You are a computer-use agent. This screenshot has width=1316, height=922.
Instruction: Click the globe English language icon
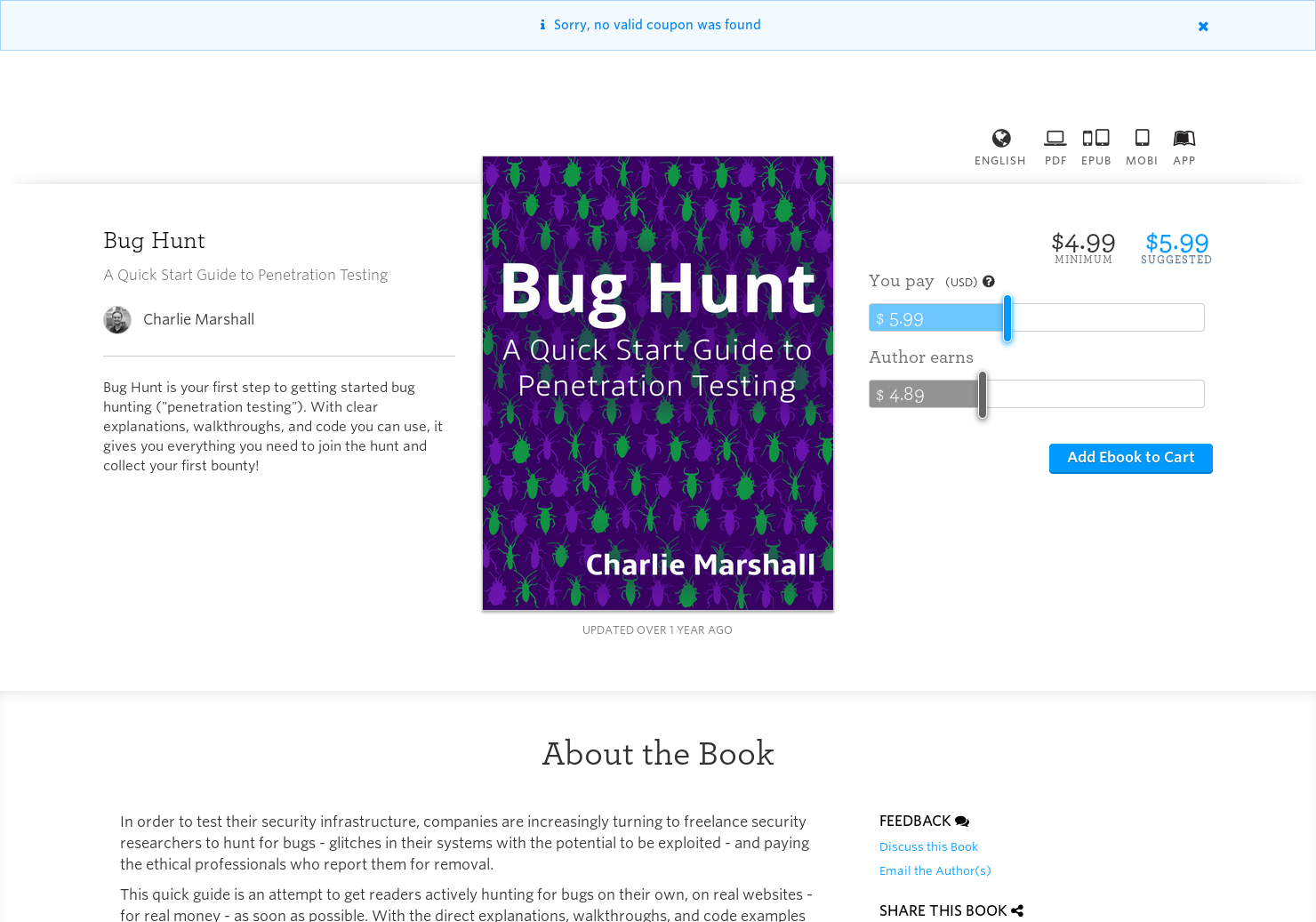pyautogui.click(x=1001, y=139)
